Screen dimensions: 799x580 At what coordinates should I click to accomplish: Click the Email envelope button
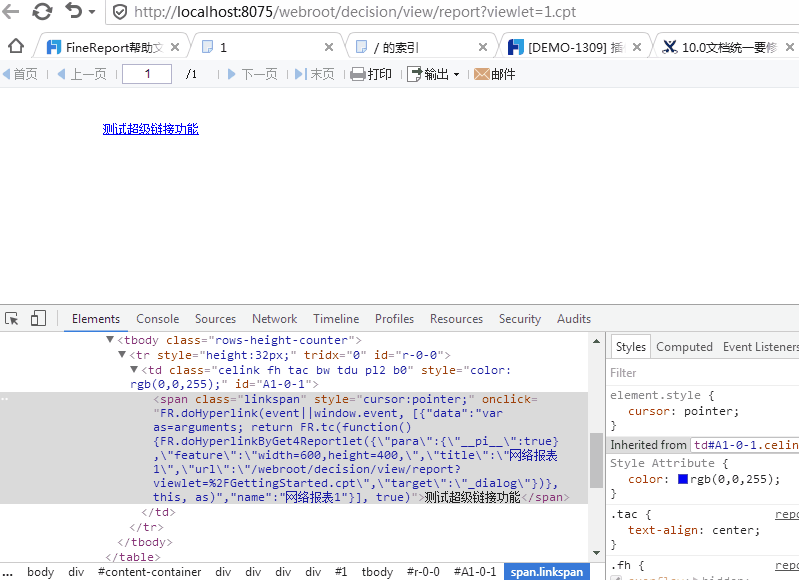[x=494, y=74]
